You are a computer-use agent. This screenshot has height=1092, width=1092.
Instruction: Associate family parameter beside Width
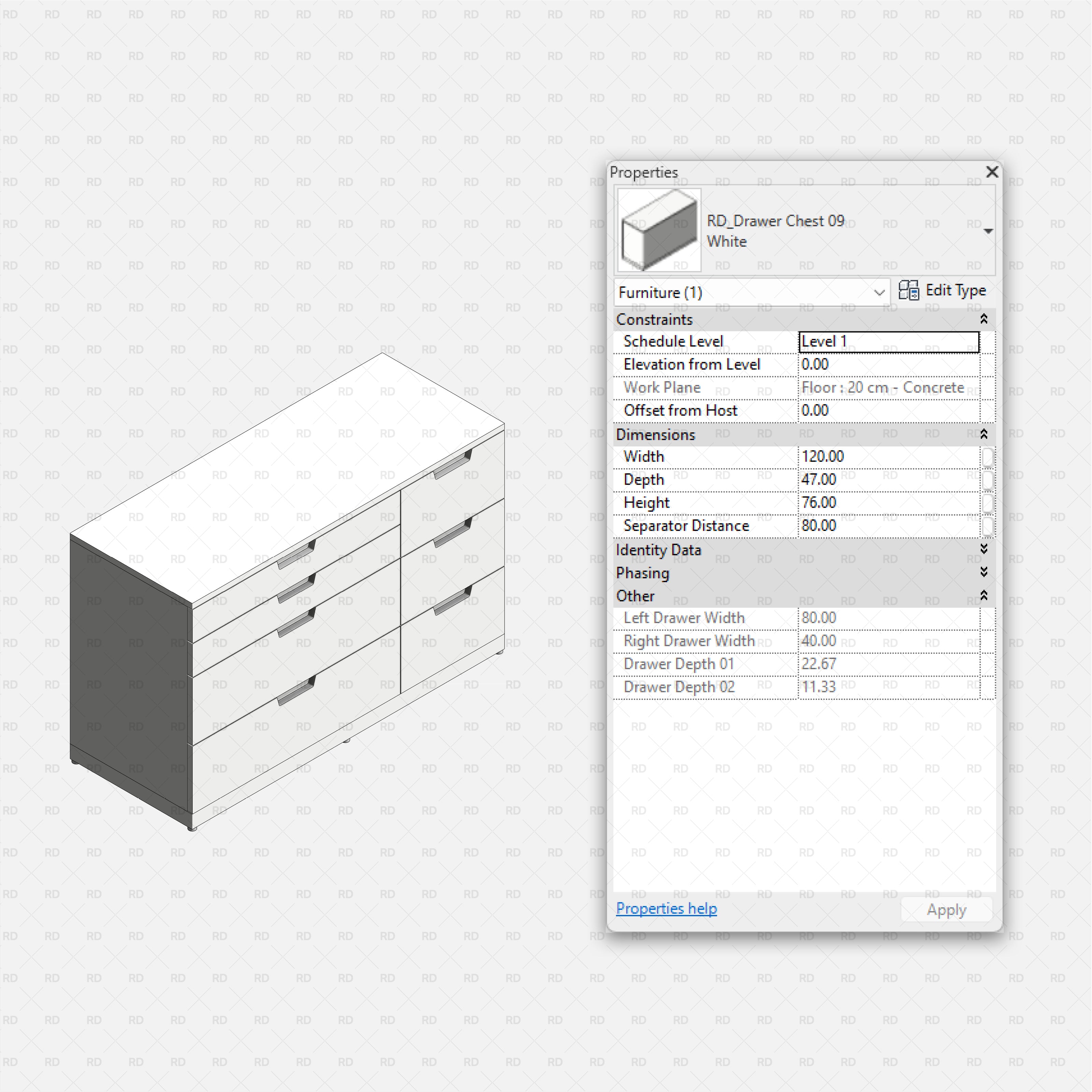pos(988,456)
